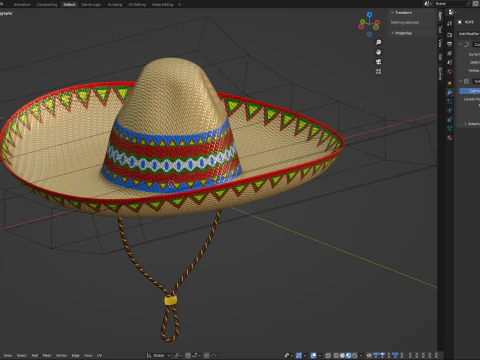480x360 pixels.
Task: Toggle snapping magnet in viewport header
Action: [x=188, y=355]
